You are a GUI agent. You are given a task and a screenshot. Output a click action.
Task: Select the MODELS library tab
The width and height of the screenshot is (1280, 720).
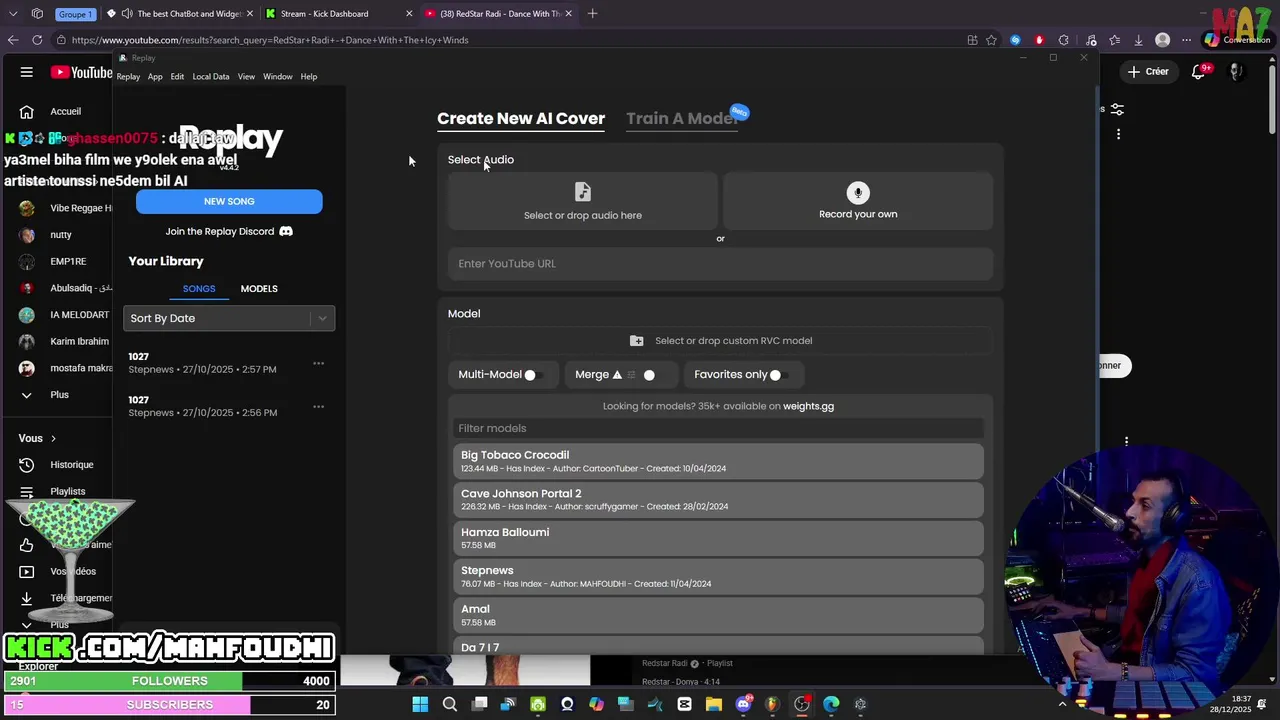259,289
